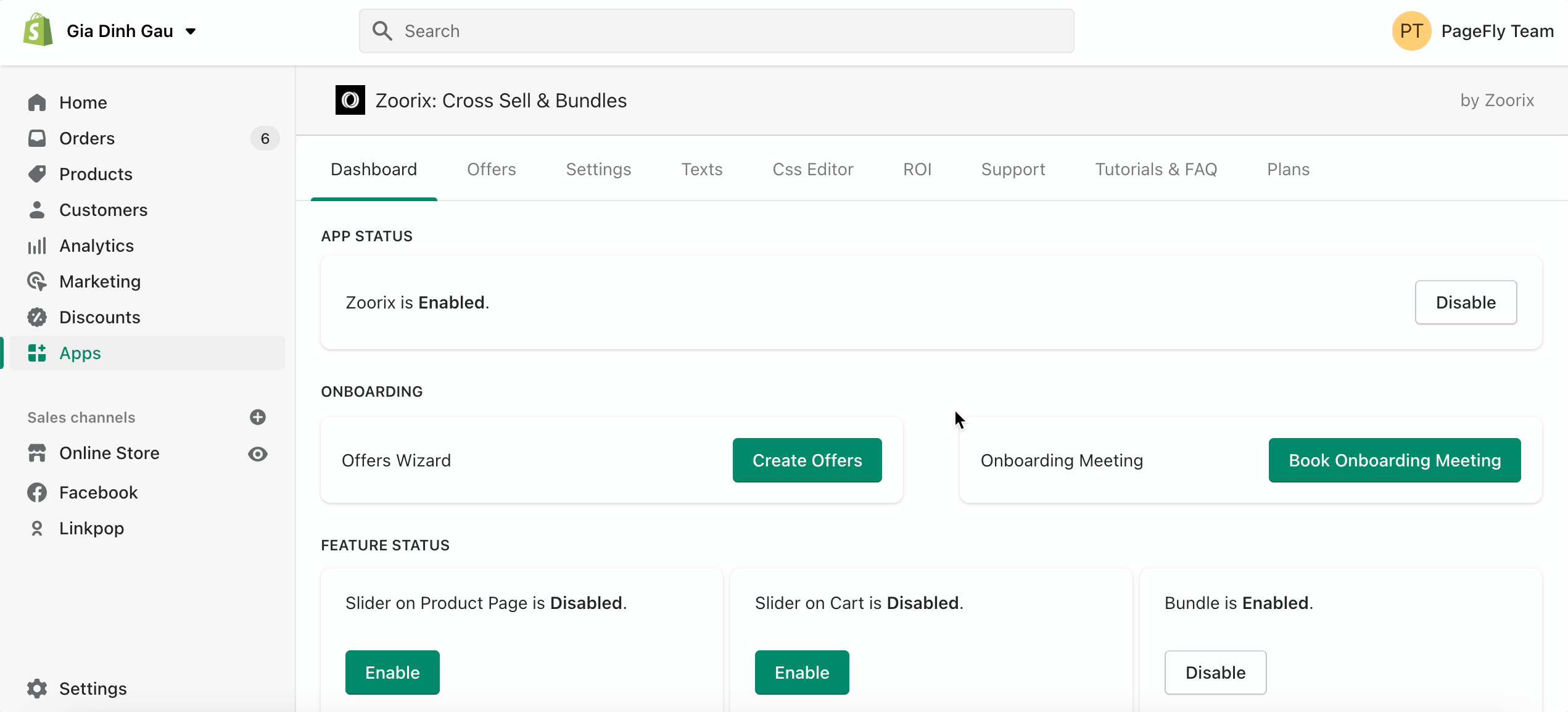The width and height of the screenshot is (1568, 712).
Task: Open the Texts tab
Action: [702, 169]
